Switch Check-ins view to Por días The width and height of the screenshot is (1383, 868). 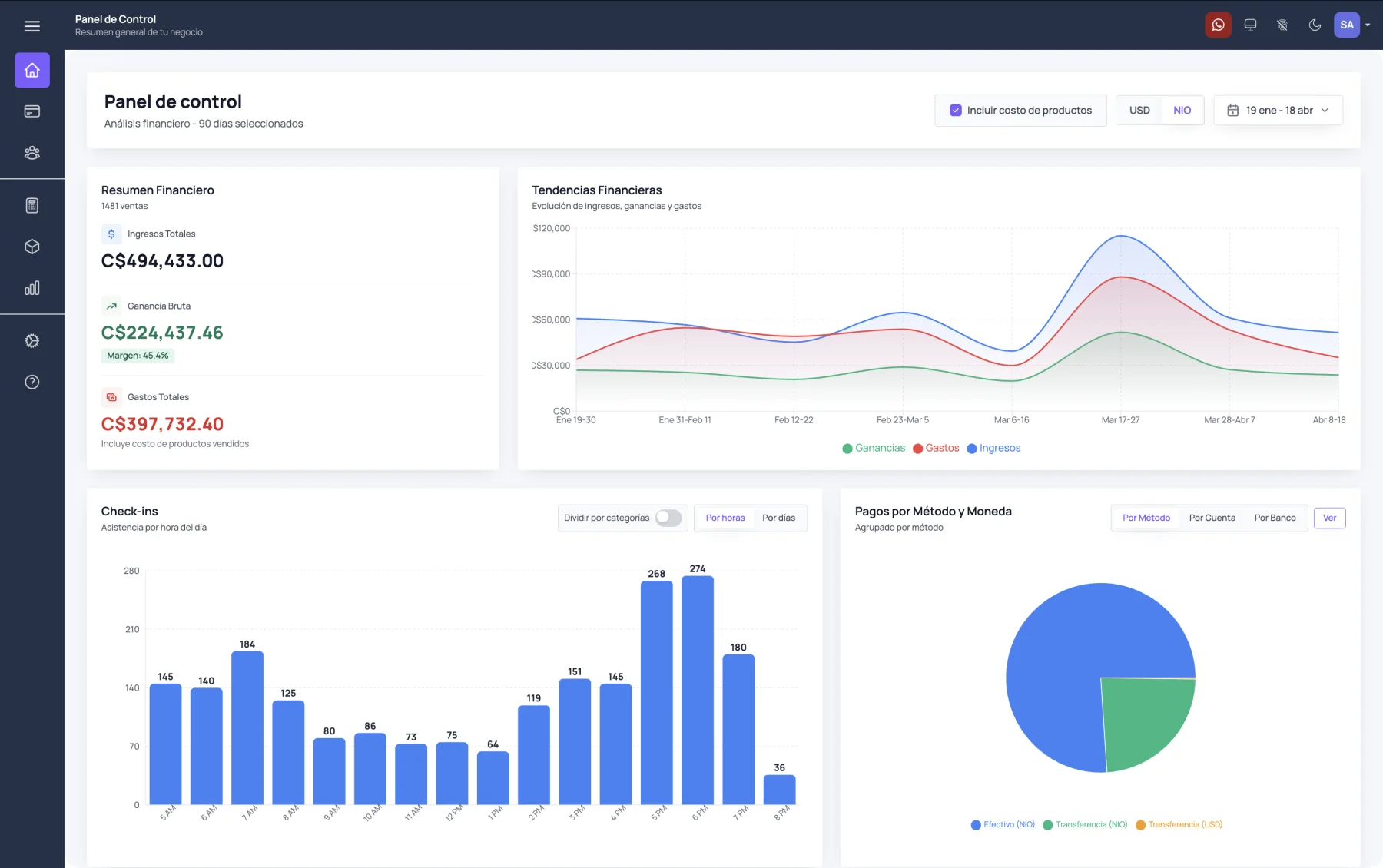coord(778,518)
